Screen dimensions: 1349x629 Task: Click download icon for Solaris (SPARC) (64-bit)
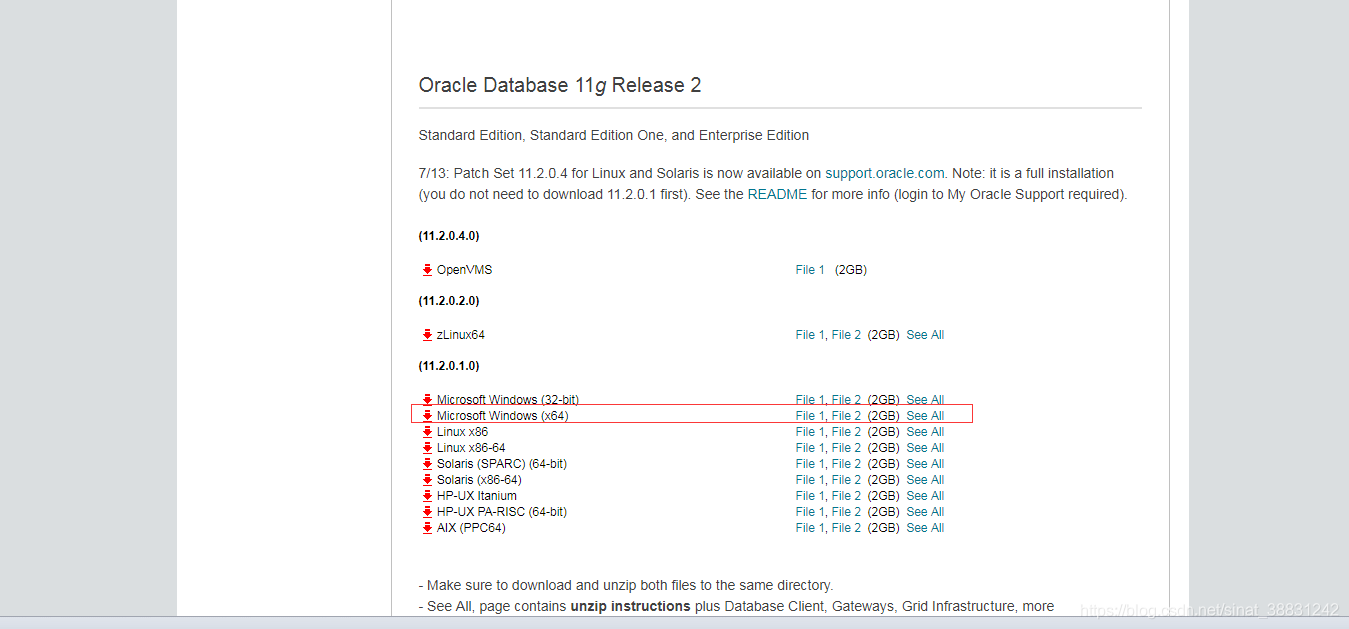(x=427, y=464)
